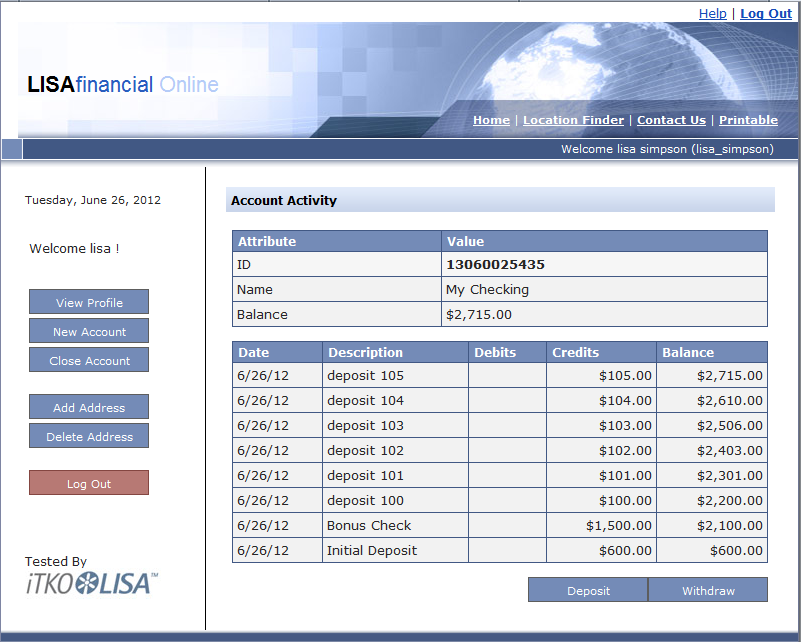Initiate a Withdraw
801x642 pixels.
click(708, 589)
